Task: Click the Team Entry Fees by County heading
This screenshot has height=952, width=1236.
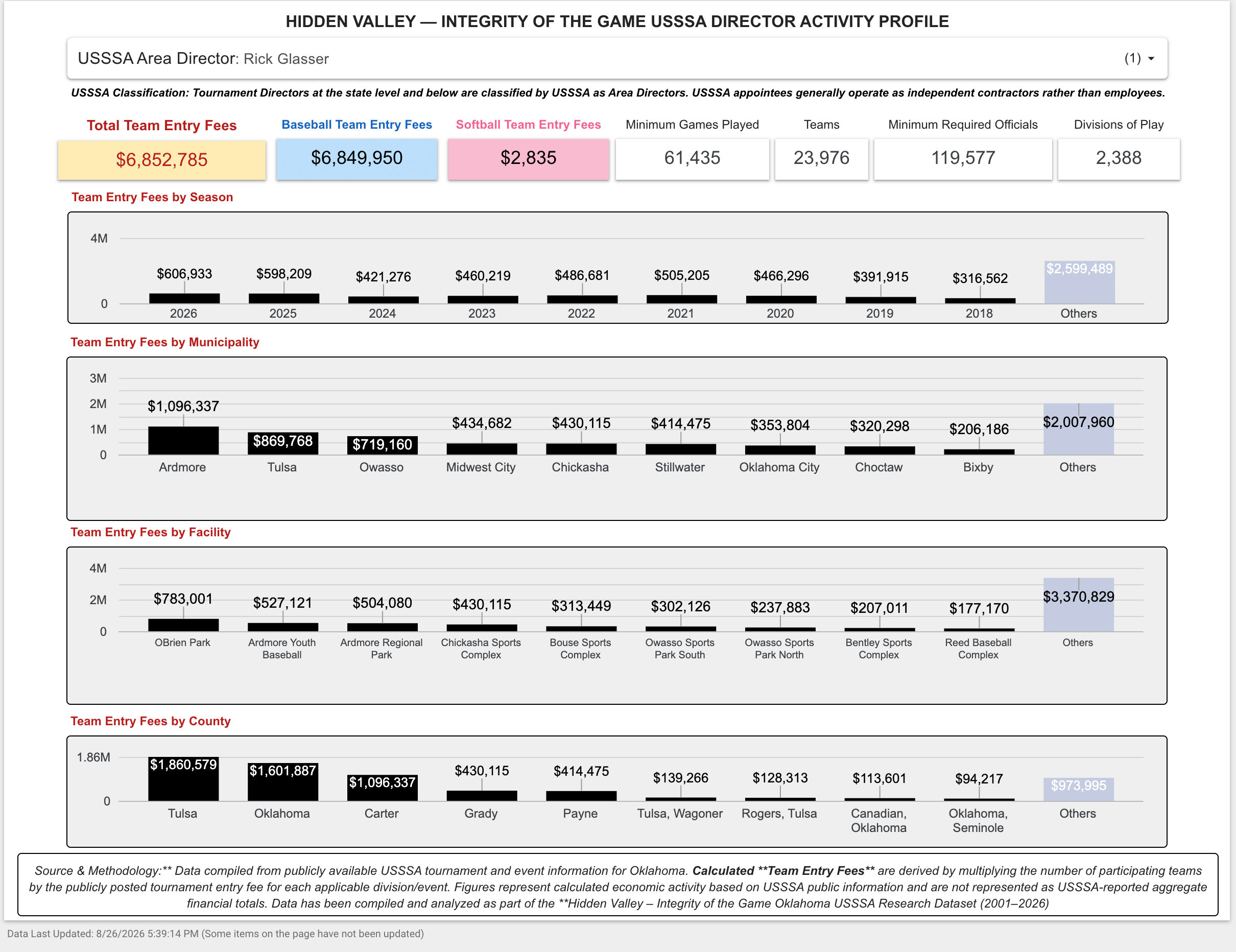Action: point(151,722)
